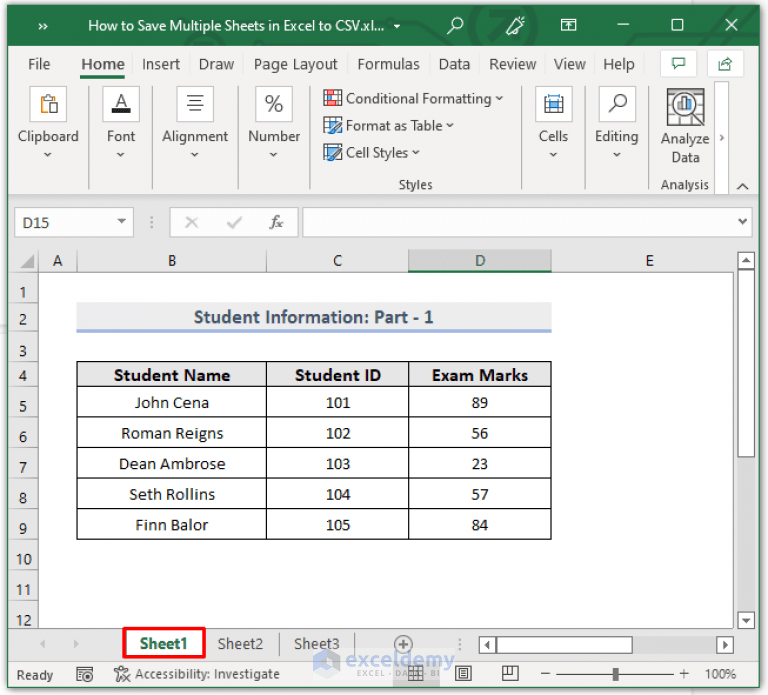Click the Select All corner triangle
Viewport: 768px width, 695px height.
[x=27, y=261]
